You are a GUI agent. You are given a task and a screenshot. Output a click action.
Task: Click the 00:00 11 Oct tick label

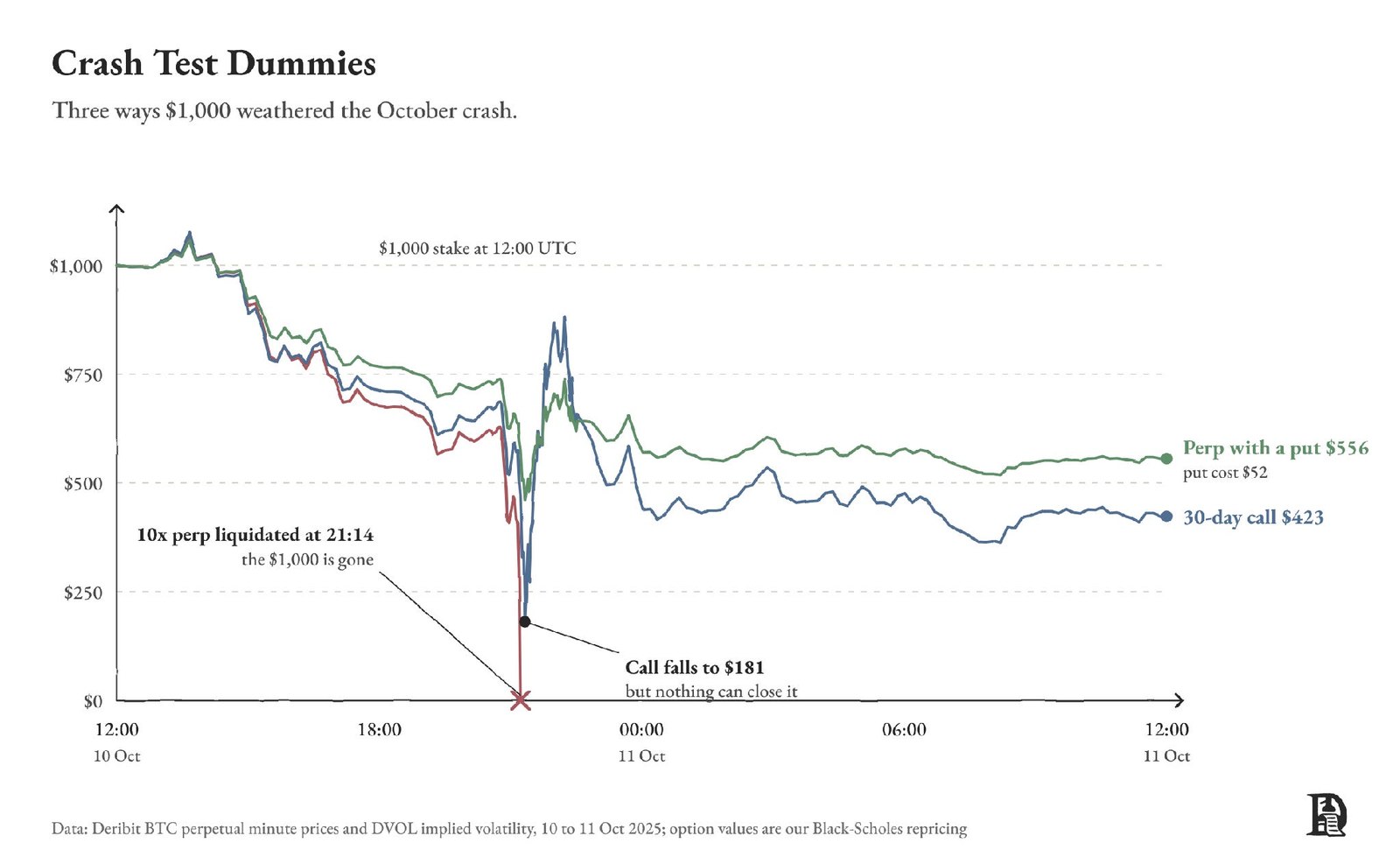641,742
